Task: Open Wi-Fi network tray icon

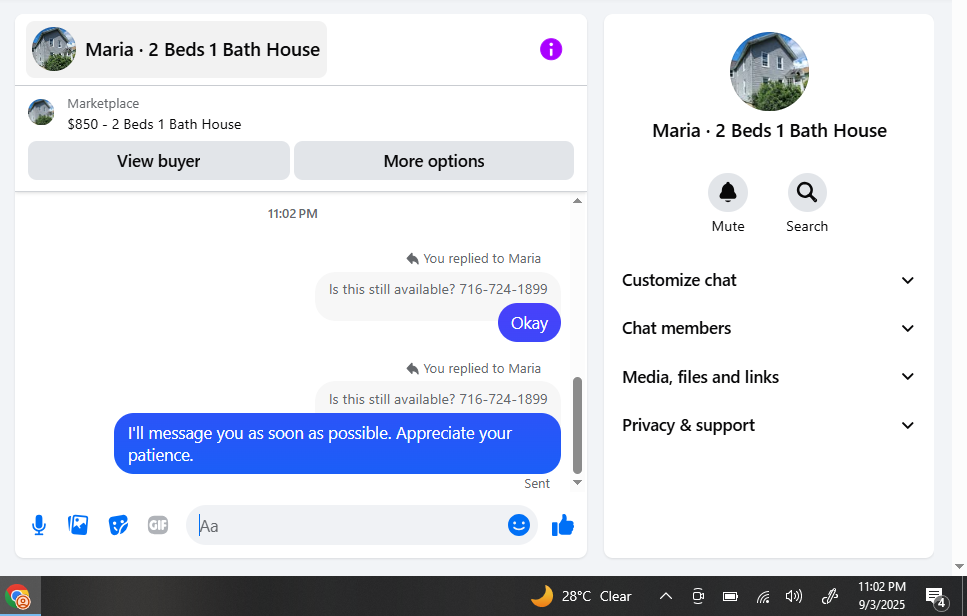Action: (763, 596)
